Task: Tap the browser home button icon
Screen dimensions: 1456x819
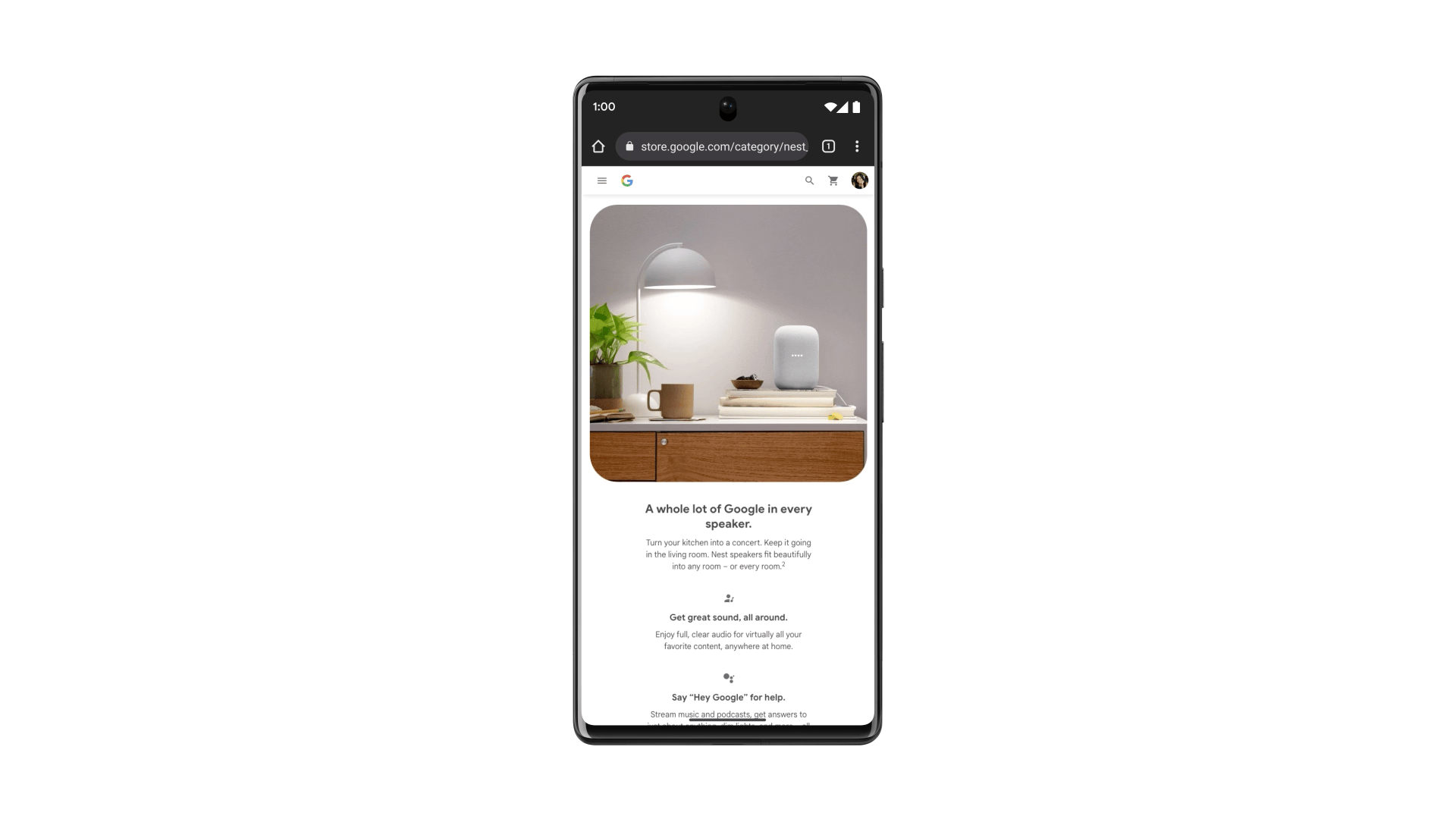Action: [597, 146]
